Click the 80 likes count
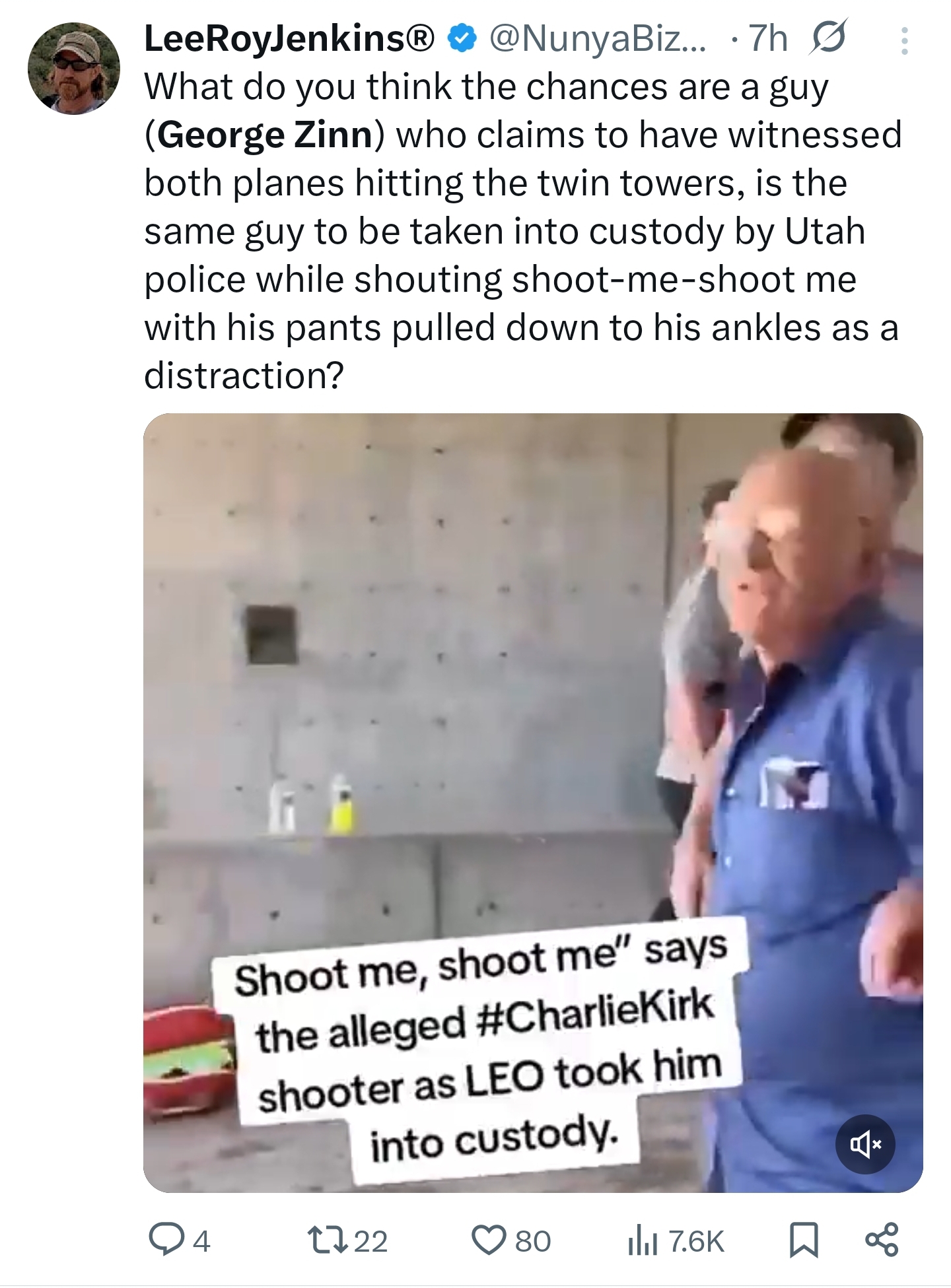Screen dimensions: 951x1288 pyautogui.click(x=532, y=1242)
